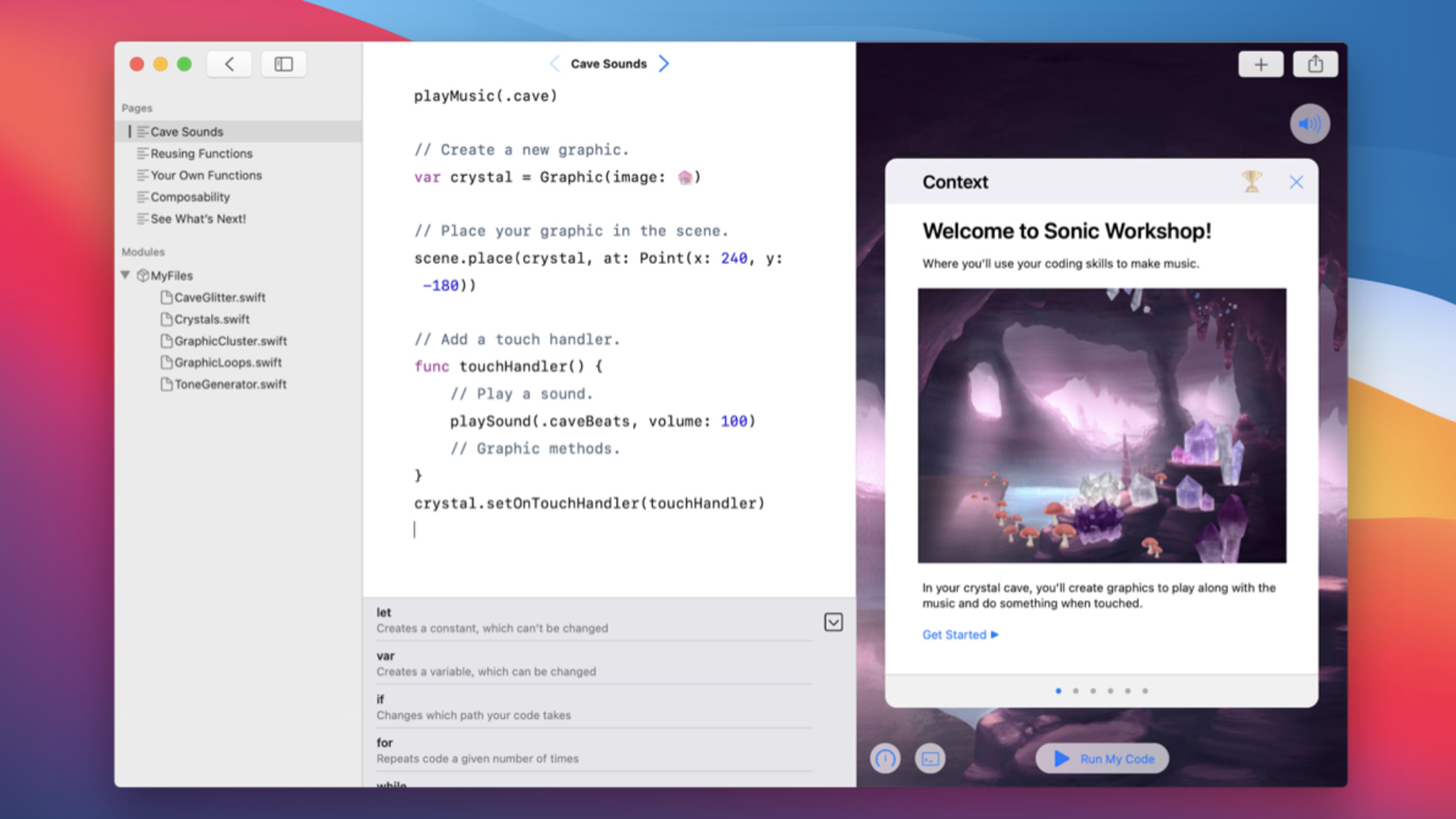Click the crystal image literal in the code
The image size is (1456, 819).
click(x=684, y=177)
